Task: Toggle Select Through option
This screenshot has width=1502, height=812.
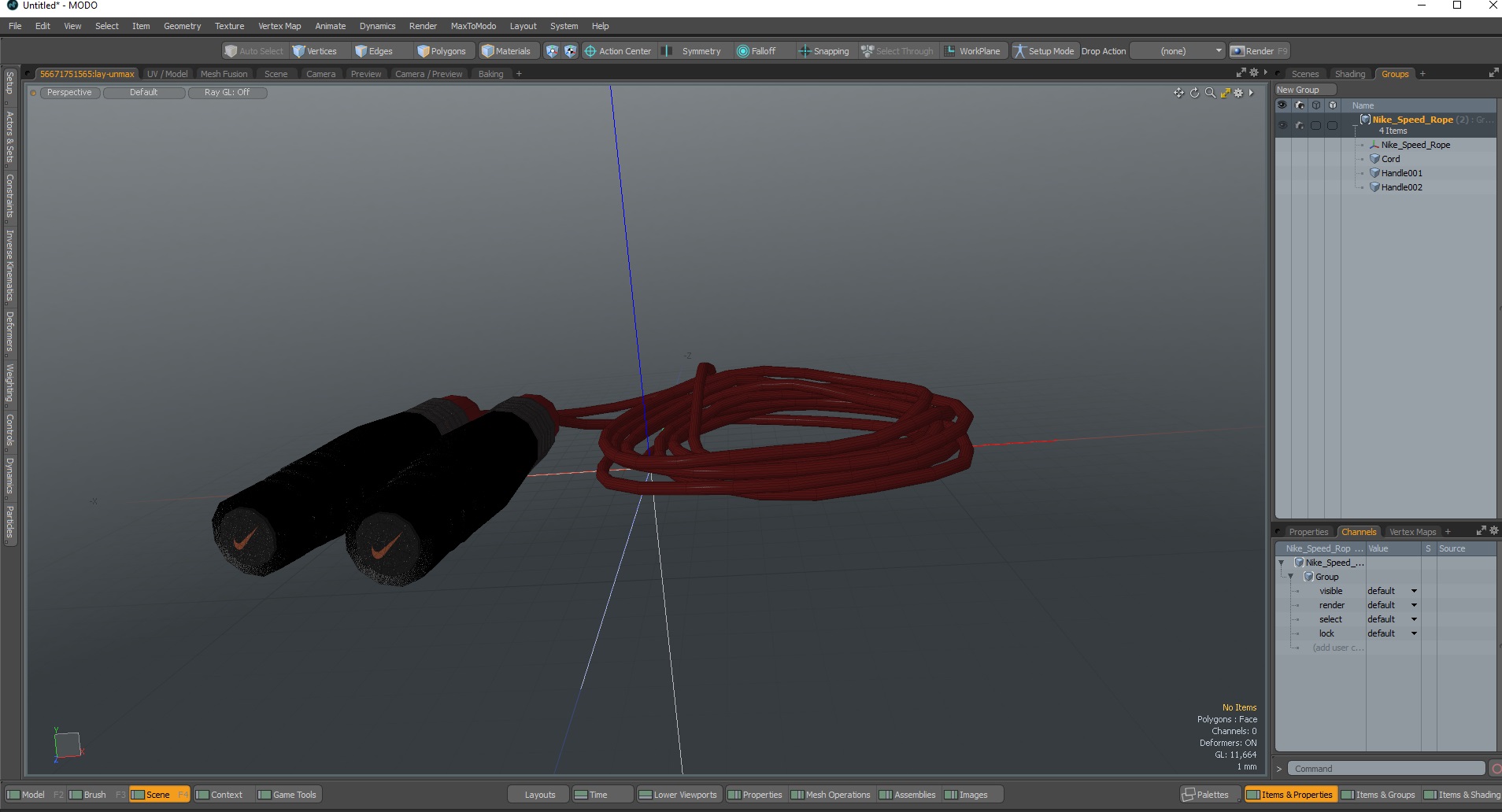Action: pyautogui.click(x=897, y=51)
